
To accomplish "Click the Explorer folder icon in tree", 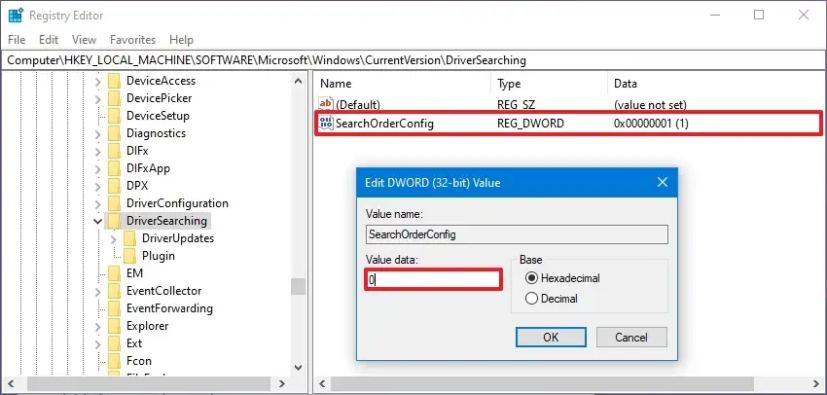I will click(x=114, y=326).
